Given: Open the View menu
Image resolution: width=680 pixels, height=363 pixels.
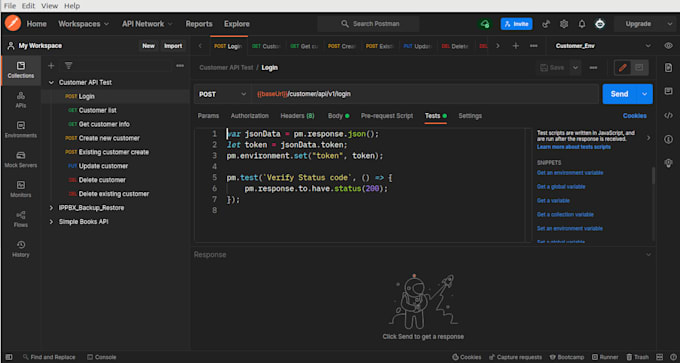Looking at the screenshot, I should [49, 6].
